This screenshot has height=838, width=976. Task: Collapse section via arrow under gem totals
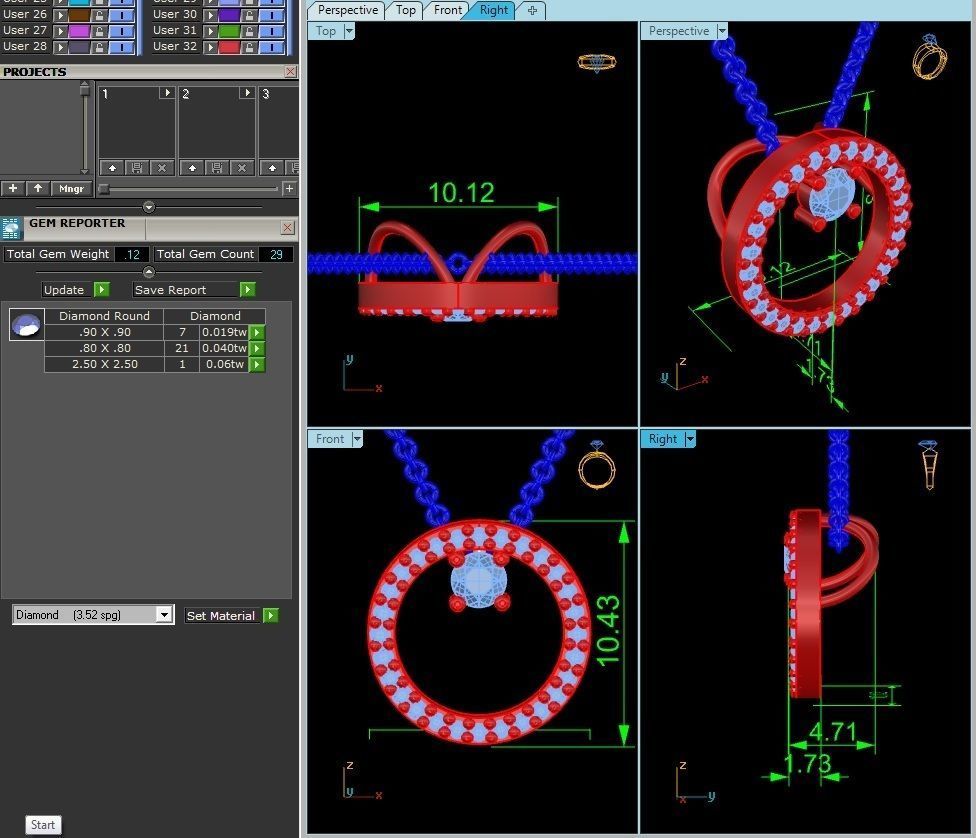click(149, 272)
